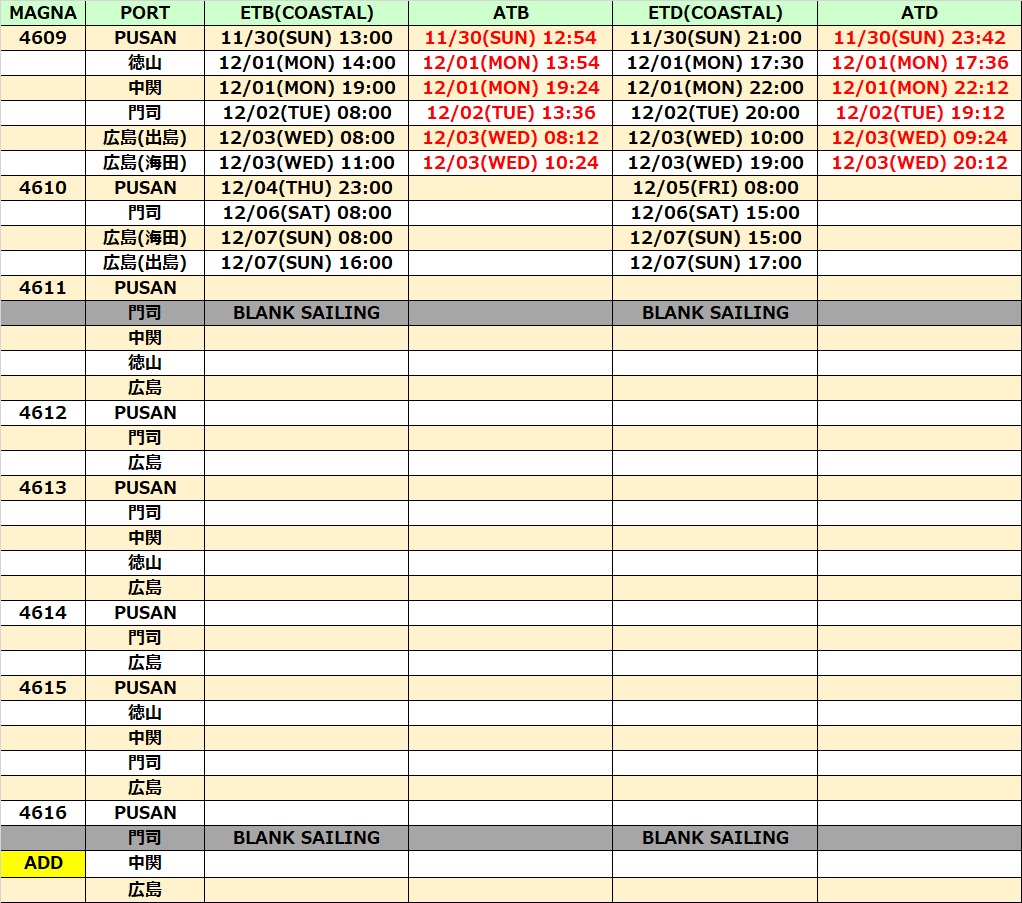Screen dimensions: 1022x903
Task: Click voyage number 4615 cell
Action: [43, 688]
